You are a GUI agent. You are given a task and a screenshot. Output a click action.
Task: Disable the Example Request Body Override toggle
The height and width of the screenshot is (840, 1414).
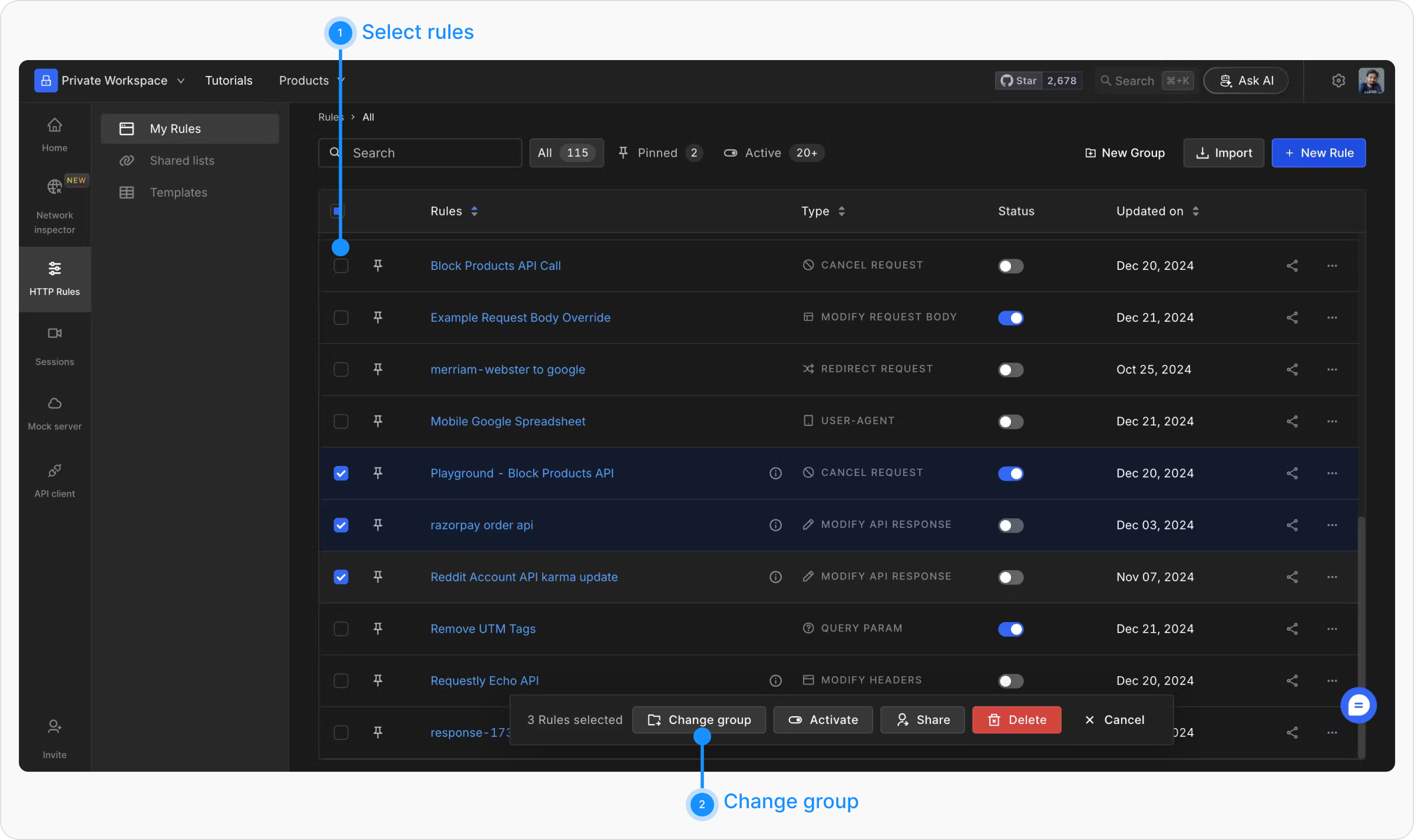[1010, 318]
